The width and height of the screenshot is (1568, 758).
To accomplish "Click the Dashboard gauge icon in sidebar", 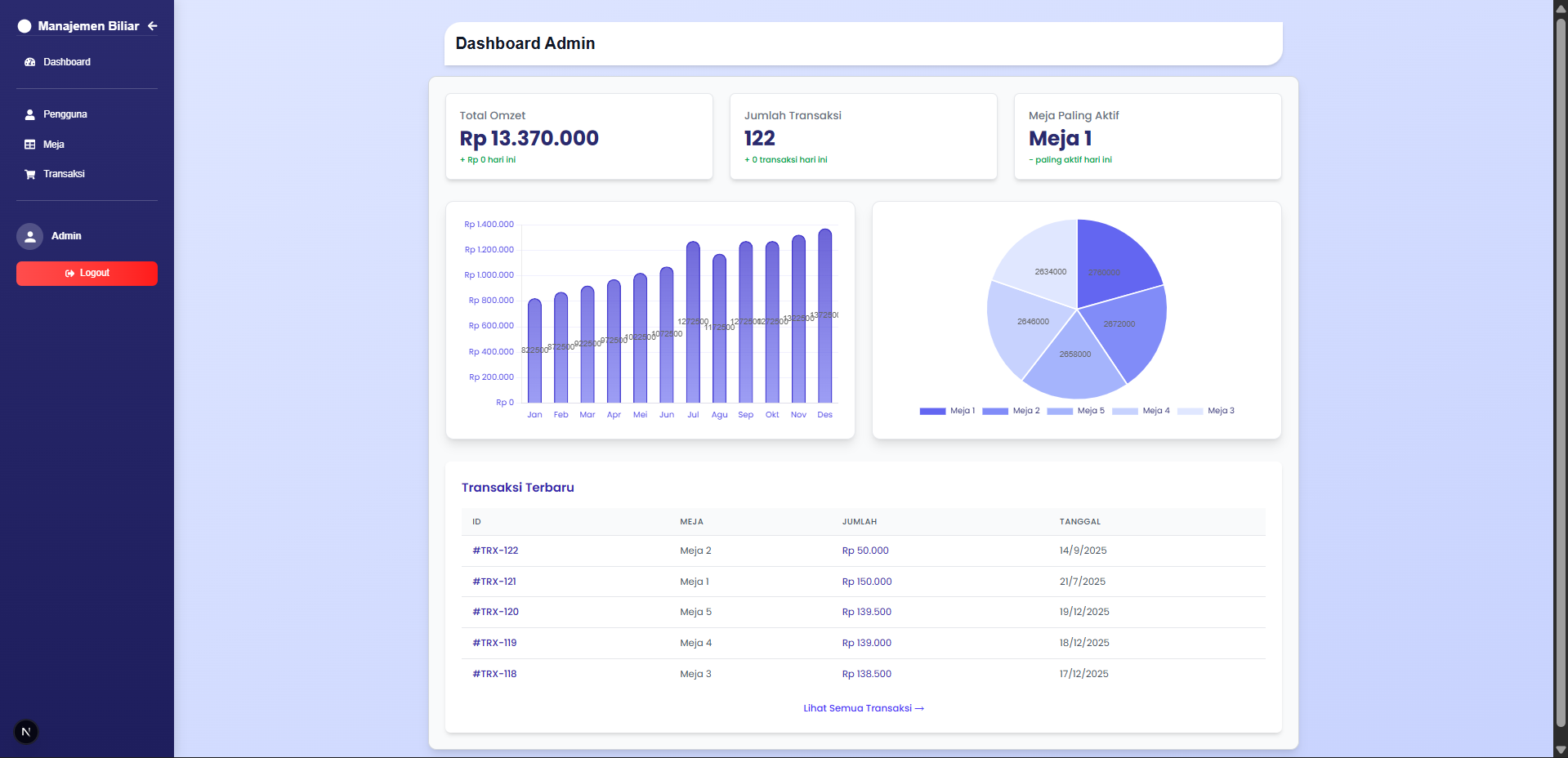I will point(30,62).
